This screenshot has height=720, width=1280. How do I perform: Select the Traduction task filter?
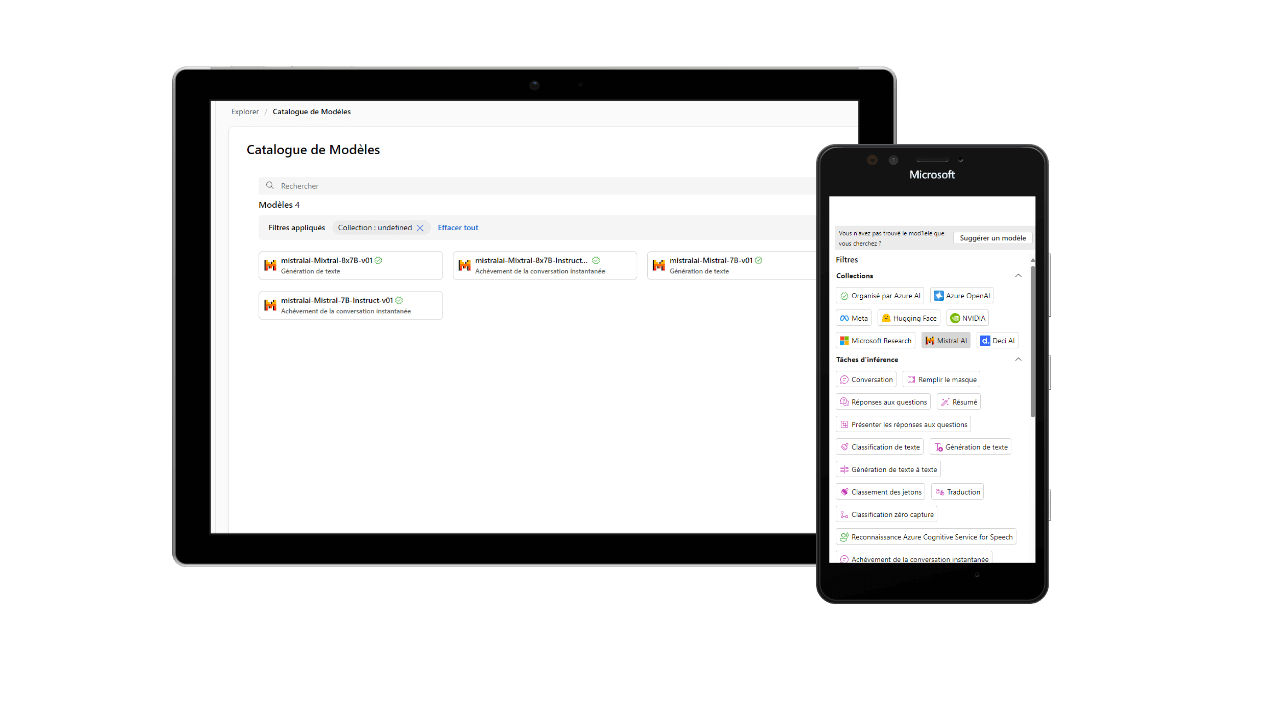point(958,492)
